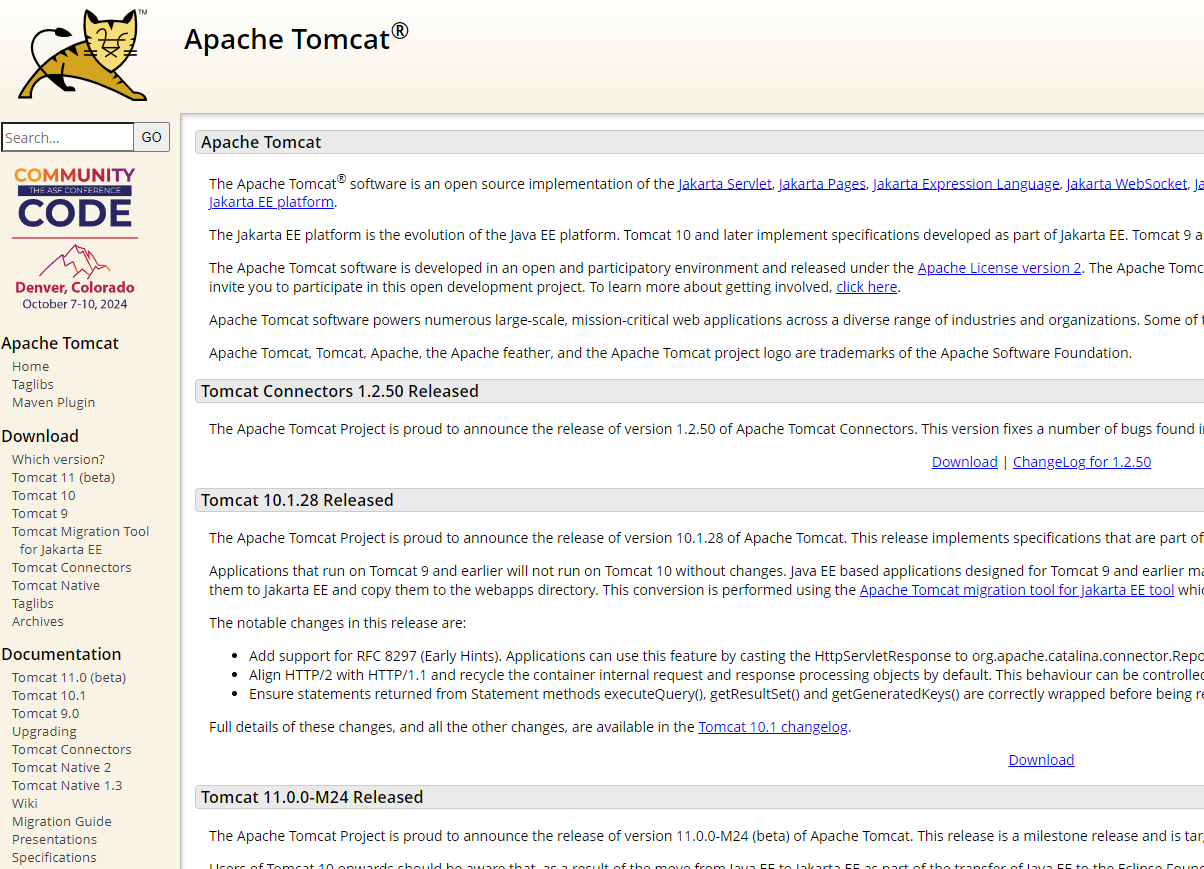This screenshot has height=869, width=1204.
Task: Open the Specifications sidebar link
Action: coord(54,857)
